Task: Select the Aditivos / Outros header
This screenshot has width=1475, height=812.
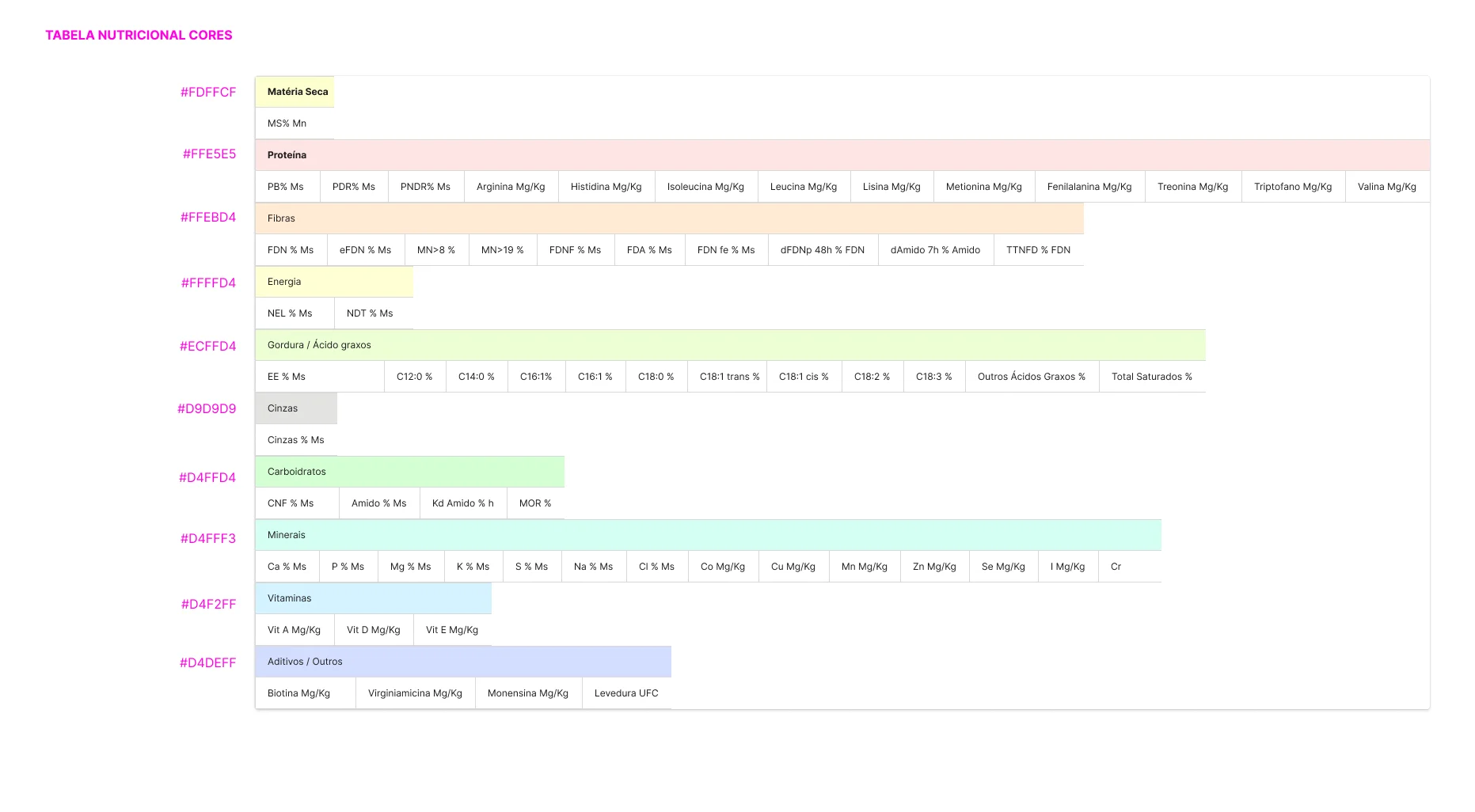Action: point(463,662)
